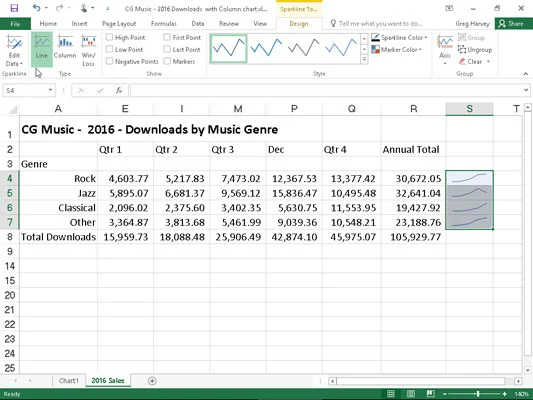Undo the last action in the Quick Access toolbar

pyautogui.click(x=36, y=8)
